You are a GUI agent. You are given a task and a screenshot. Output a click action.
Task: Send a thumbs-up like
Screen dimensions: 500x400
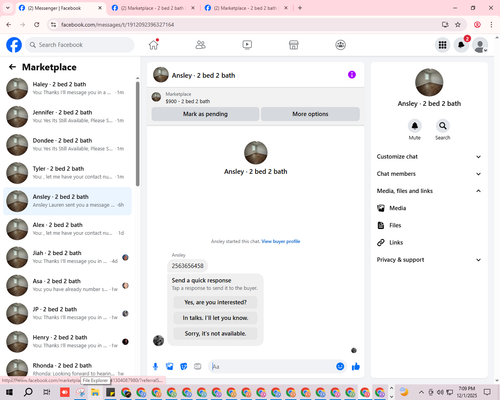(356, 367)
